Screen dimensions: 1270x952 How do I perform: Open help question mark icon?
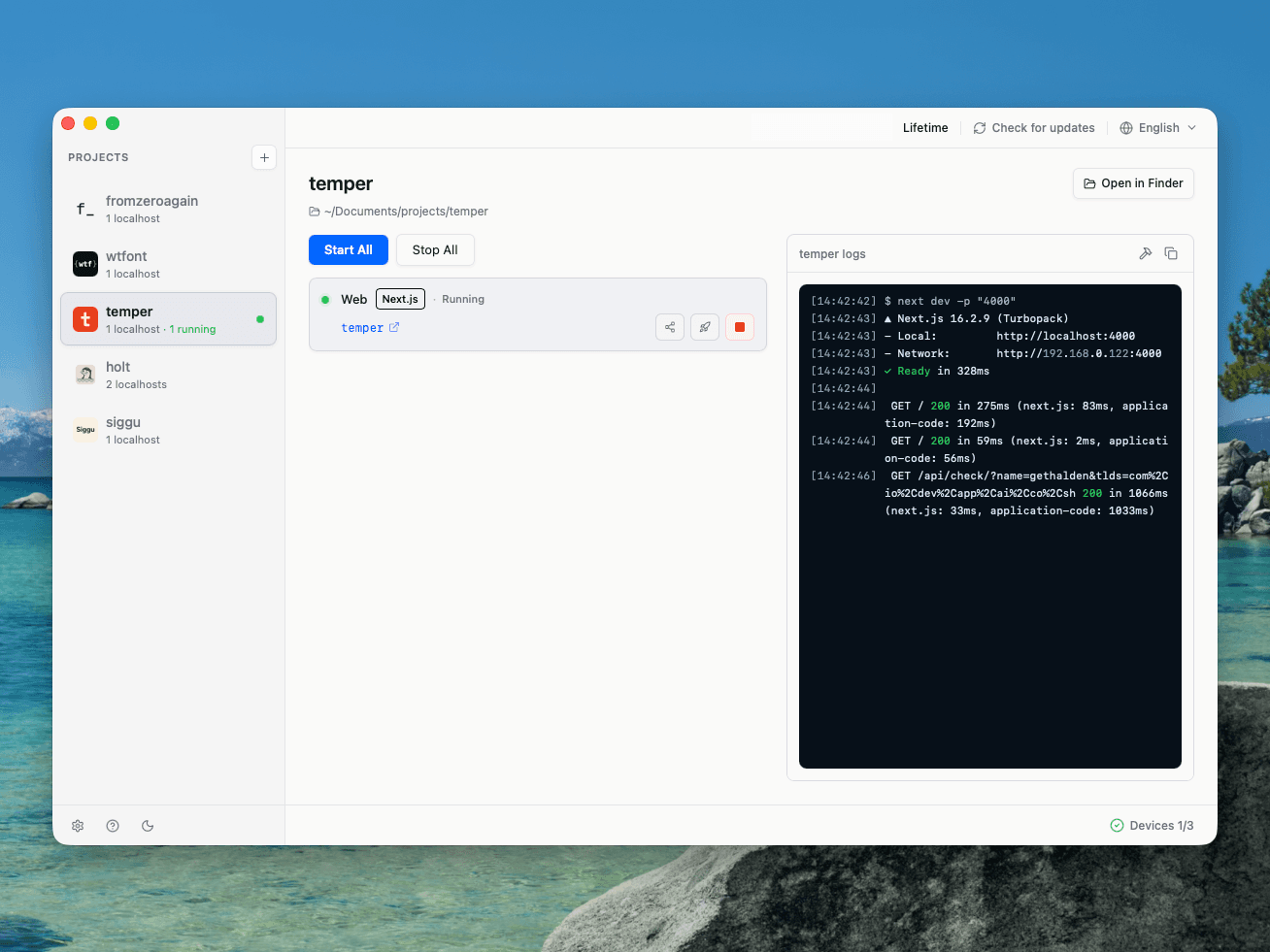[113, 826]
